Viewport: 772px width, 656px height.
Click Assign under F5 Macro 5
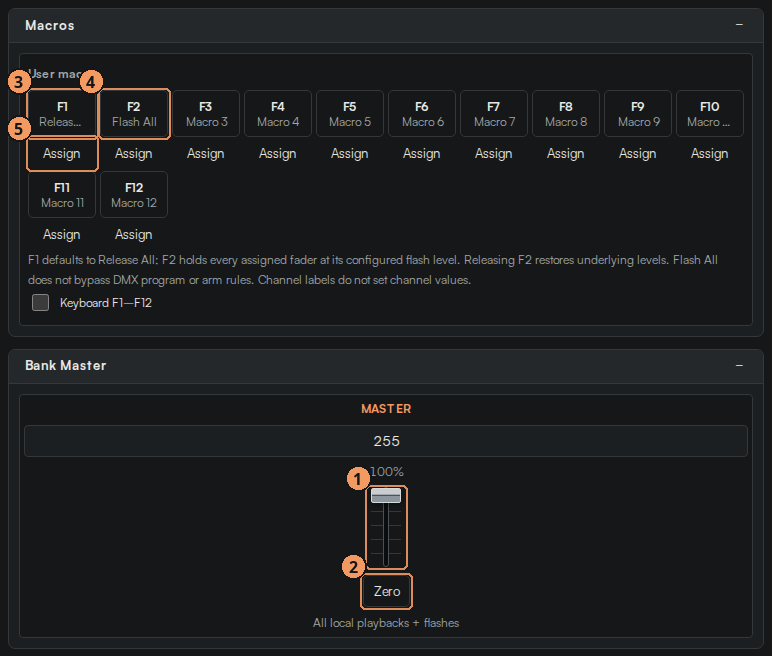pyautogui.click(x=350, y=154)
